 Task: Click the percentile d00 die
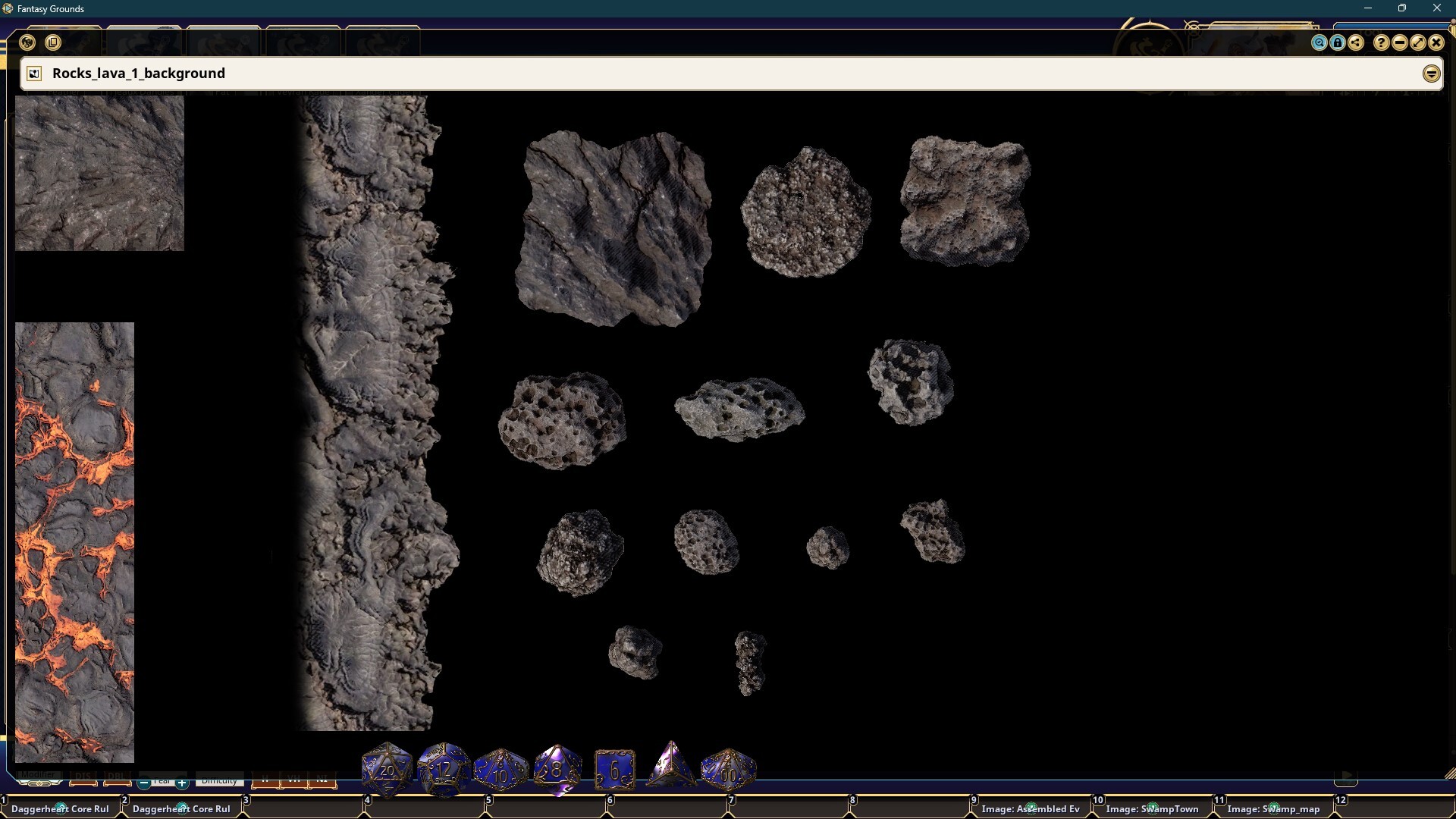point(728,770)
